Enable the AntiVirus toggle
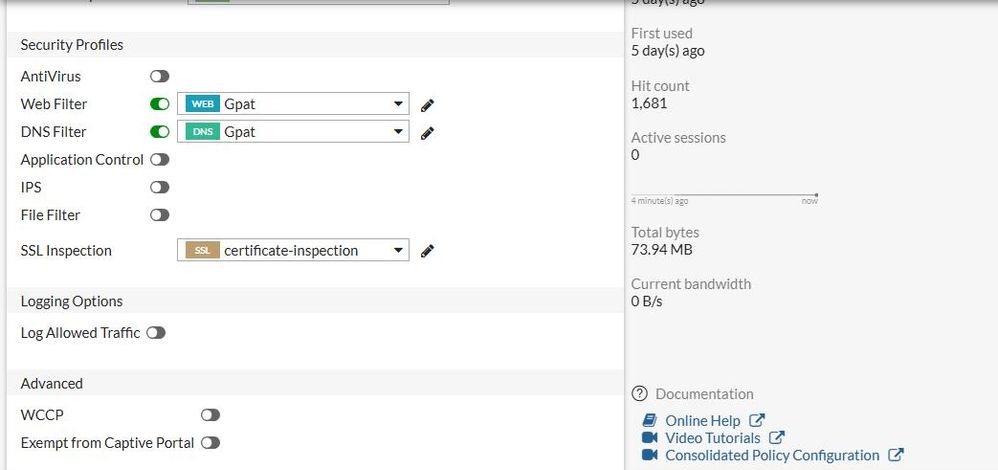 click(159, 76)
